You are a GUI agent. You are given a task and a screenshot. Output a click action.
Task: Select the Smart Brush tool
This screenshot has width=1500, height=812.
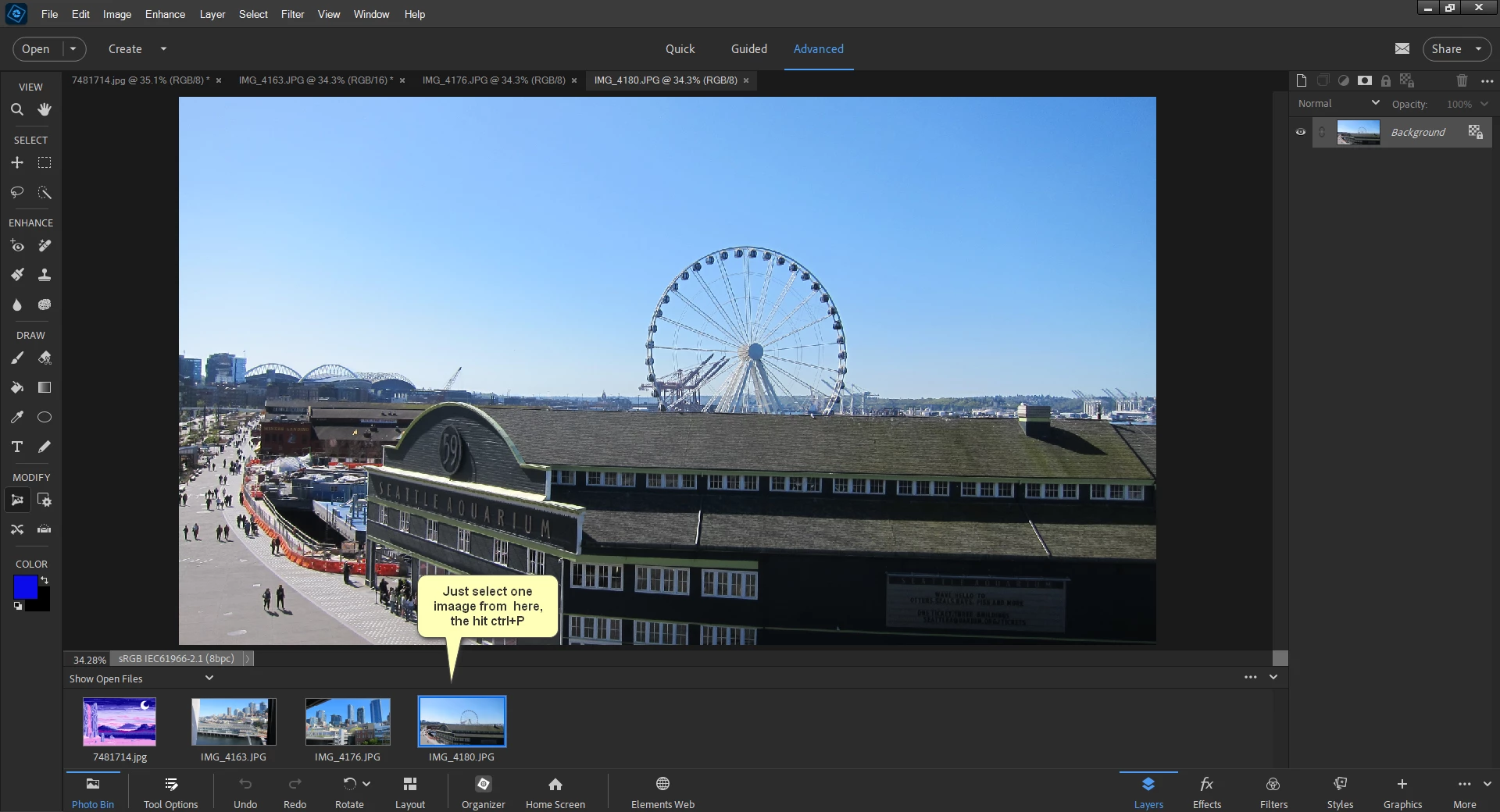coord(16,275)
